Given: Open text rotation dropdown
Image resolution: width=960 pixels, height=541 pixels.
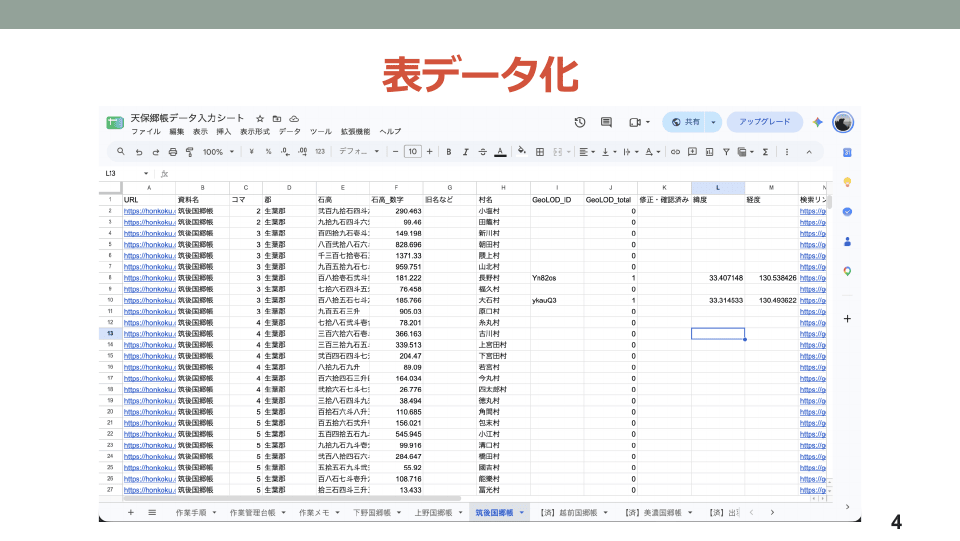Looking at the screenshot, I should tap(653, 152).
